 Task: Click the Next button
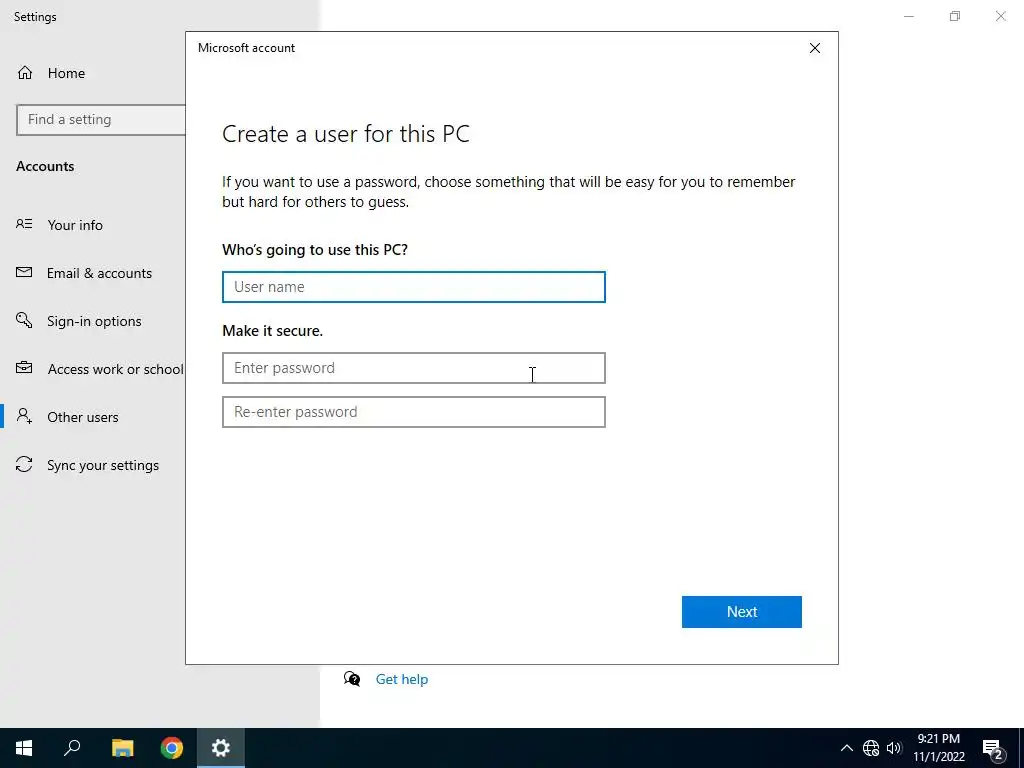[742, 612]
